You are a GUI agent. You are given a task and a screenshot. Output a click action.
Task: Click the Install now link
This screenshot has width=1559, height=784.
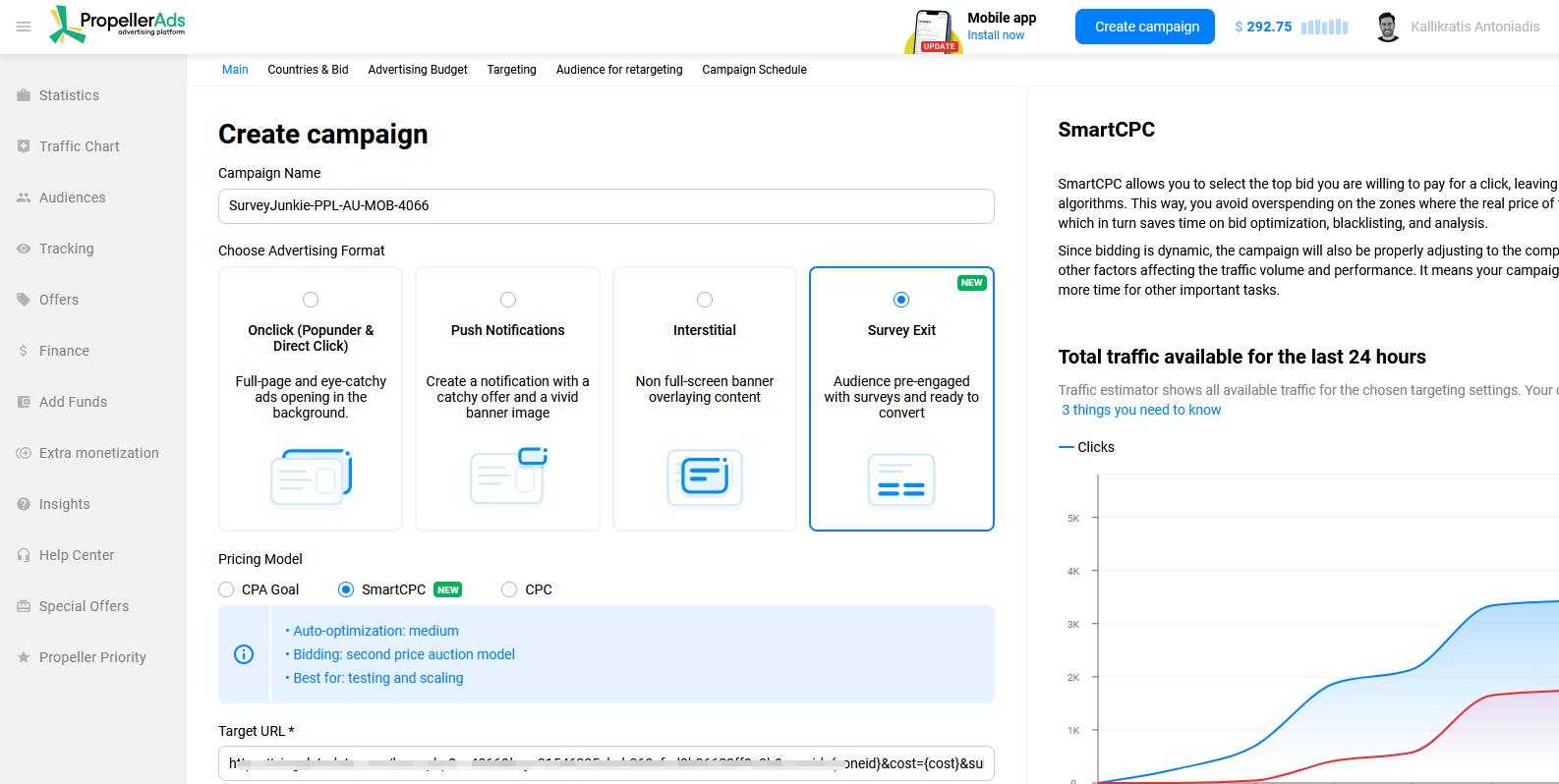click(995, 35)
